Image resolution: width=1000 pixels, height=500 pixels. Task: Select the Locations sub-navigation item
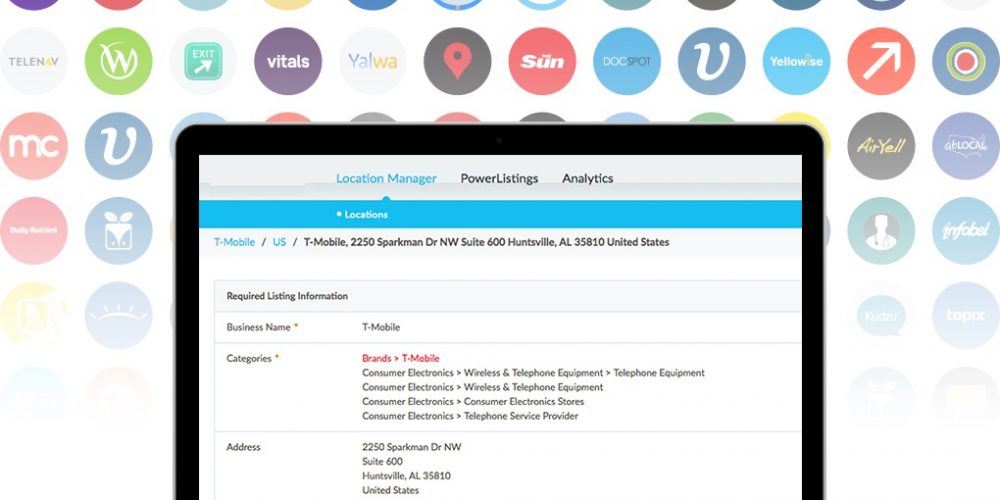(365, 214)
